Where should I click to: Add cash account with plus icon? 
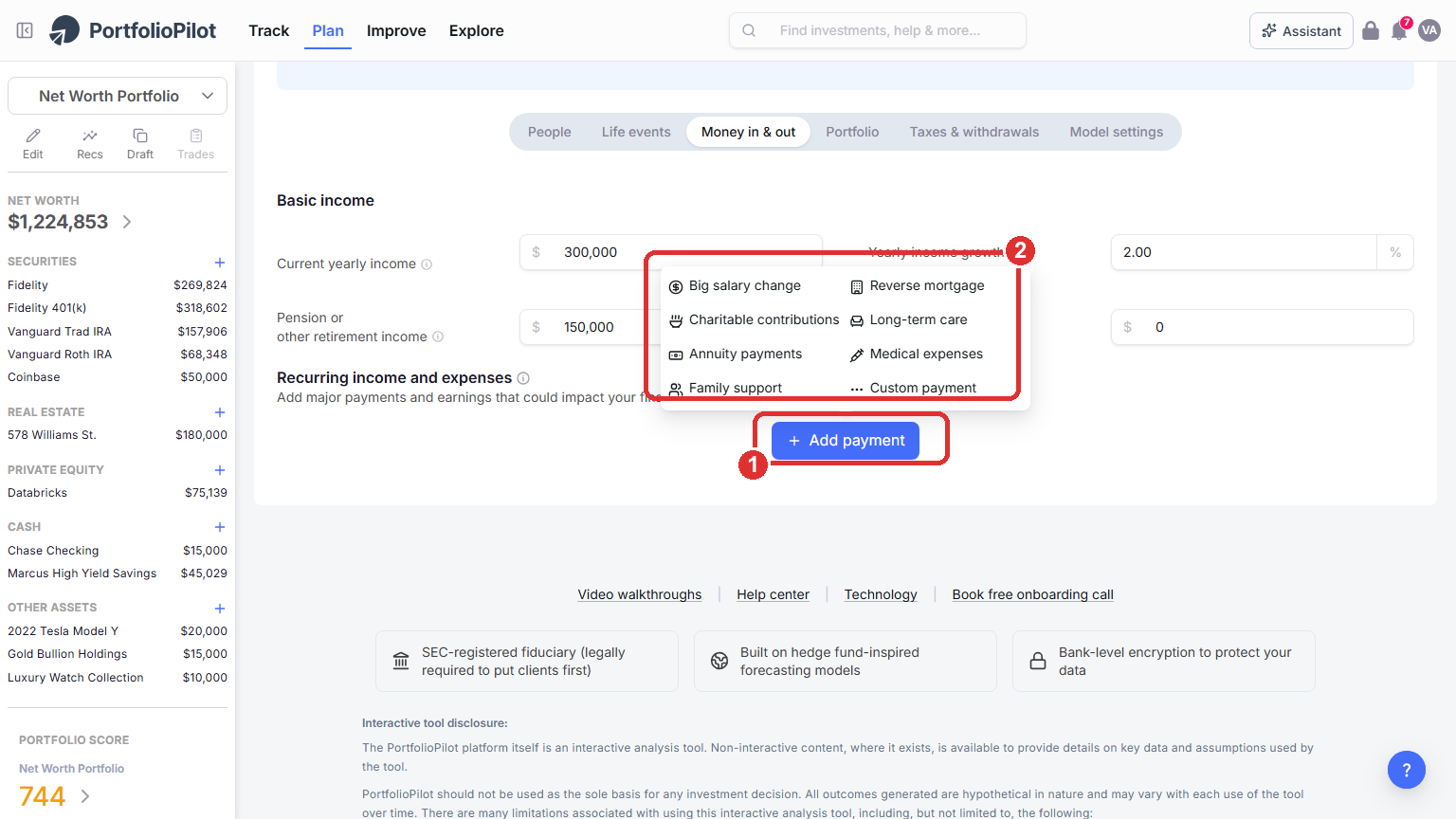click(220, 527)
